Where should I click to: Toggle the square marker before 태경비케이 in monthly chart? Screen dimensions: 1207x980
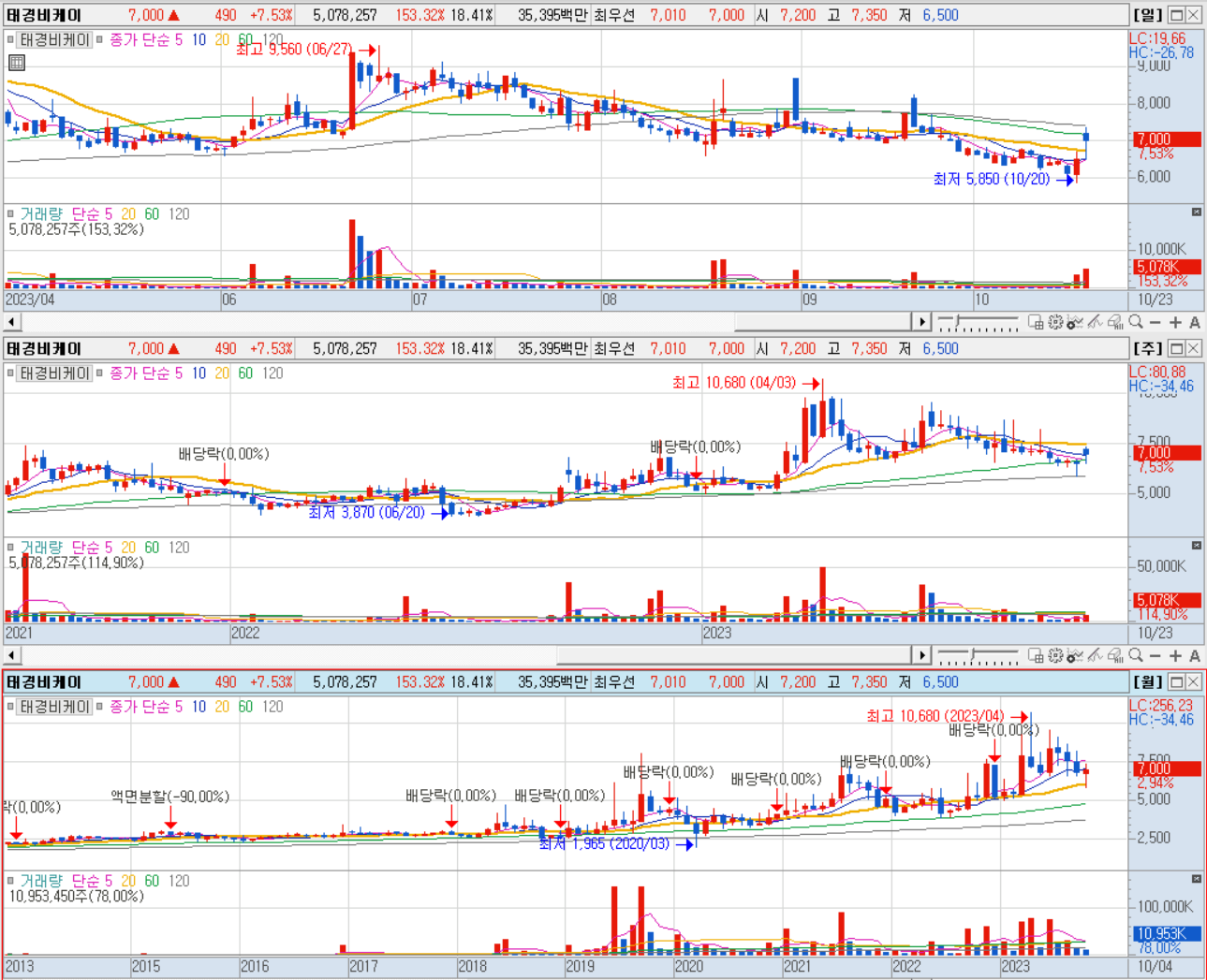11,707
